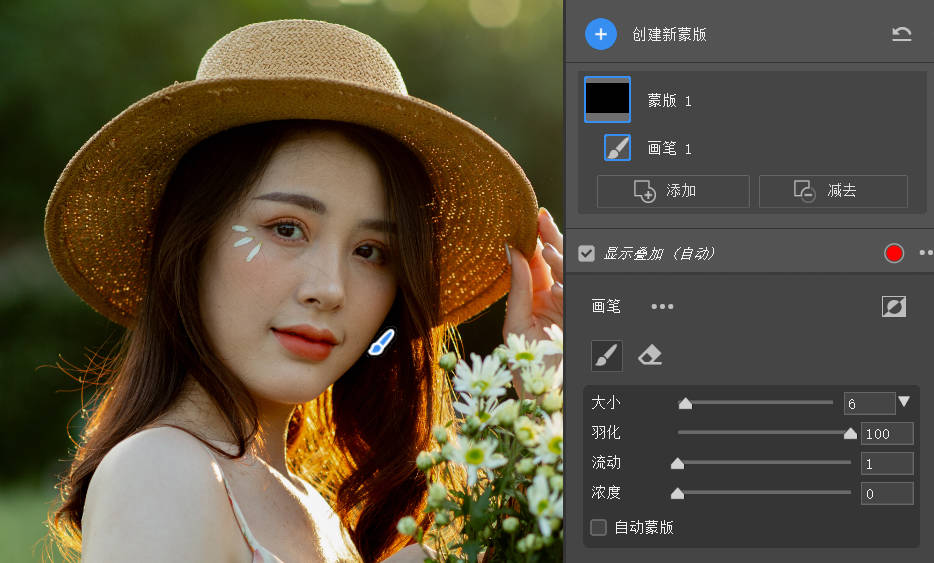Open overlay options three-dot menu beside red swatch
This screenshot has width=934, height=563.
[x=925, y=254]
